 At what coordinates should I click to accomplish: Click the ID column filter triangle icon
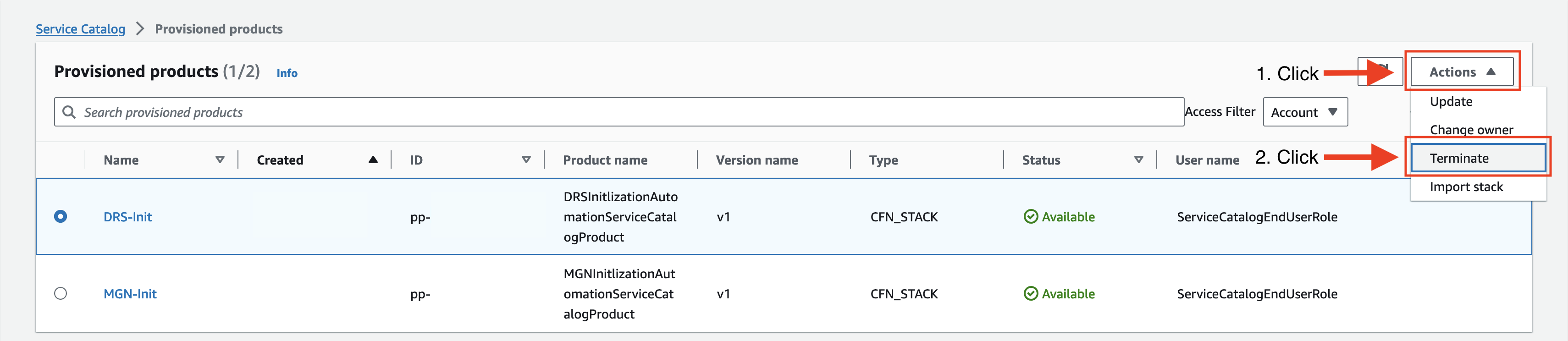tap(526, 159)
